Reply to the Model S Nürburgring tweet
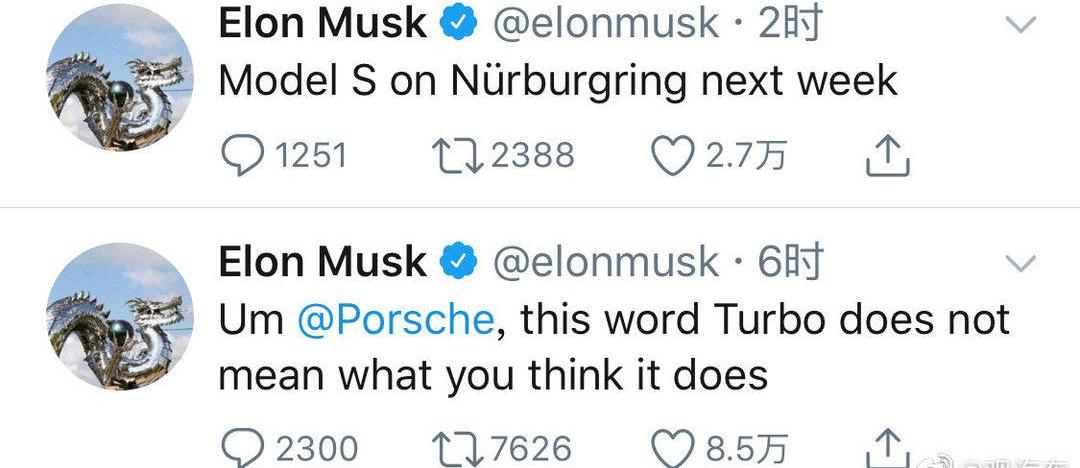 pos(240,155)
